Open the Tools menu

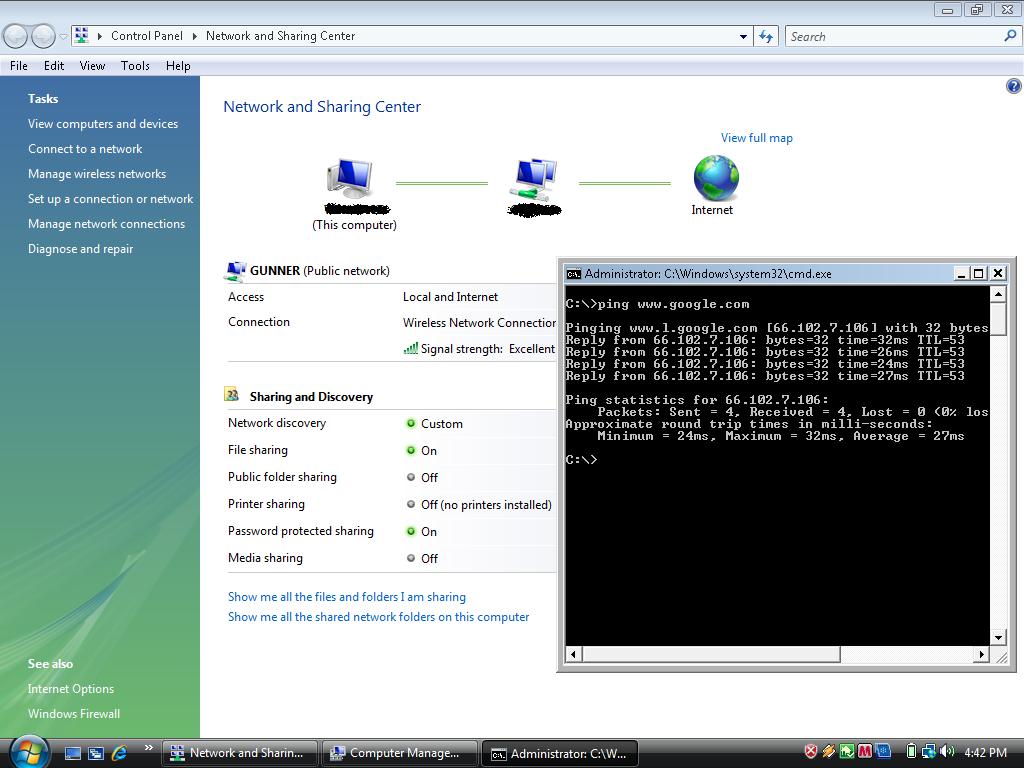(135, 66)
